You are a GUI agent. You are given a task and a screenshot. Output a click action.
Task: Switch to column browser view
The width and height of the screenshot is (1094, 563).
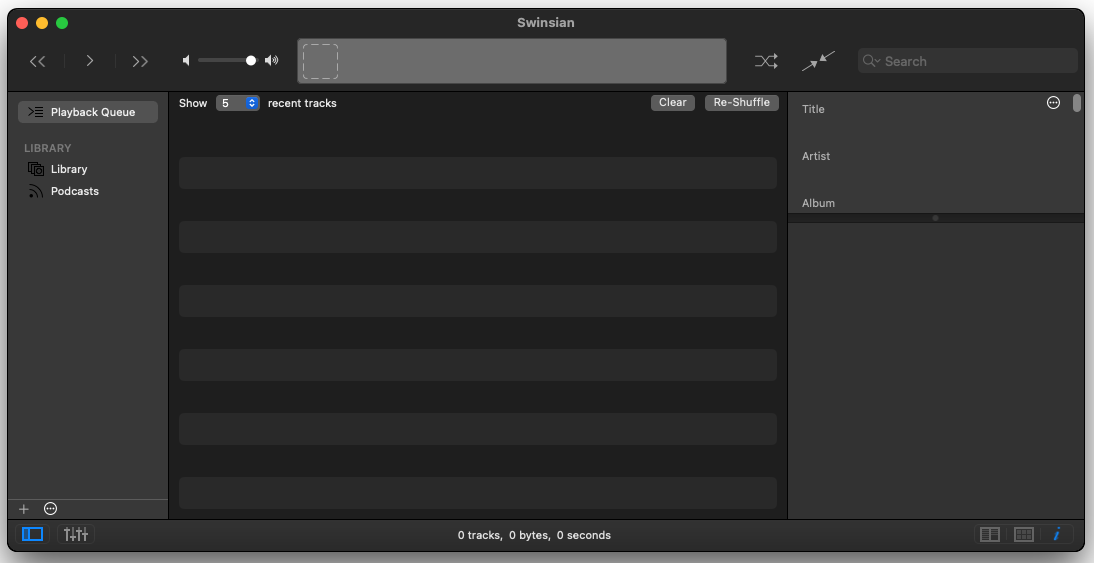point(990,534)
